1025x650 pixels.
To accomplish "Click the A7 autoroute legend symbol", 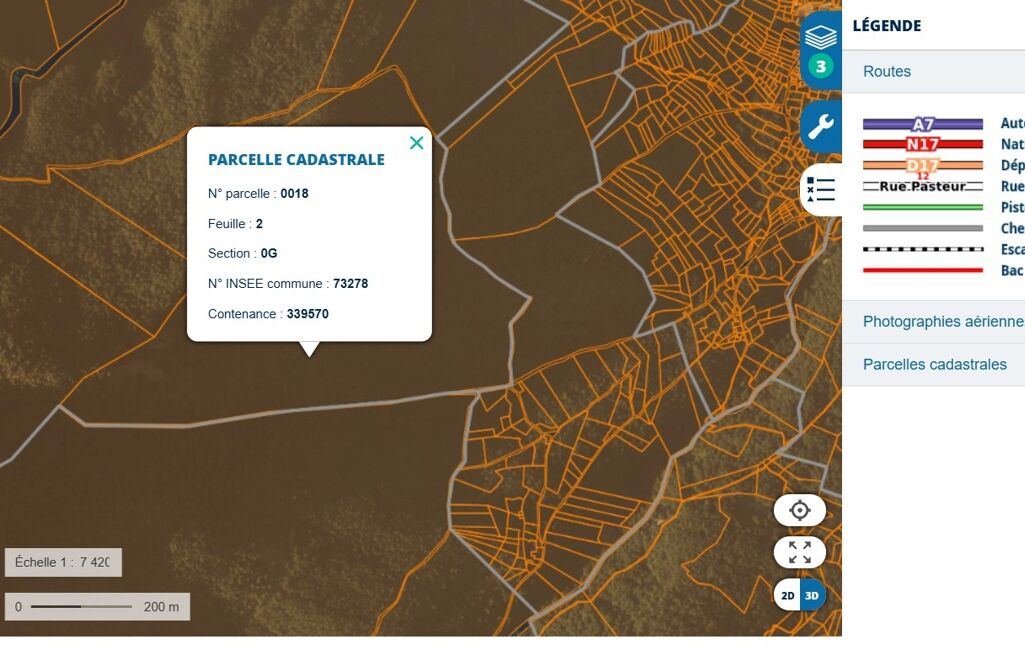I will [x=922, y=124].
